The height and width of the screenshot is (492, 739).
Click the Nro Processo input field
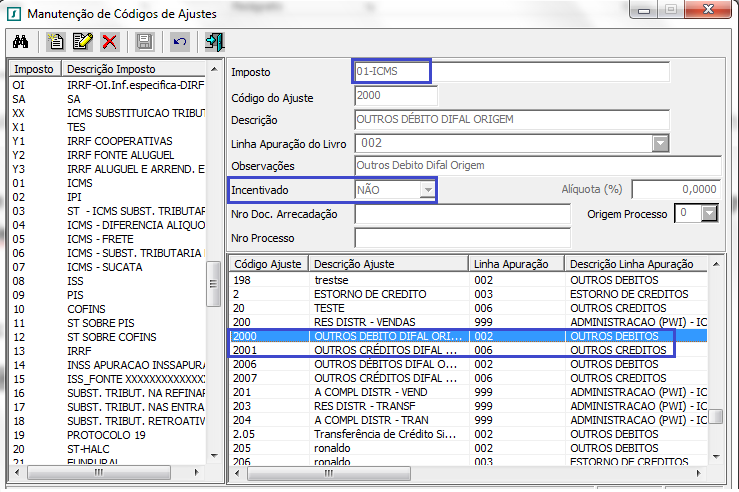[462, 237]
